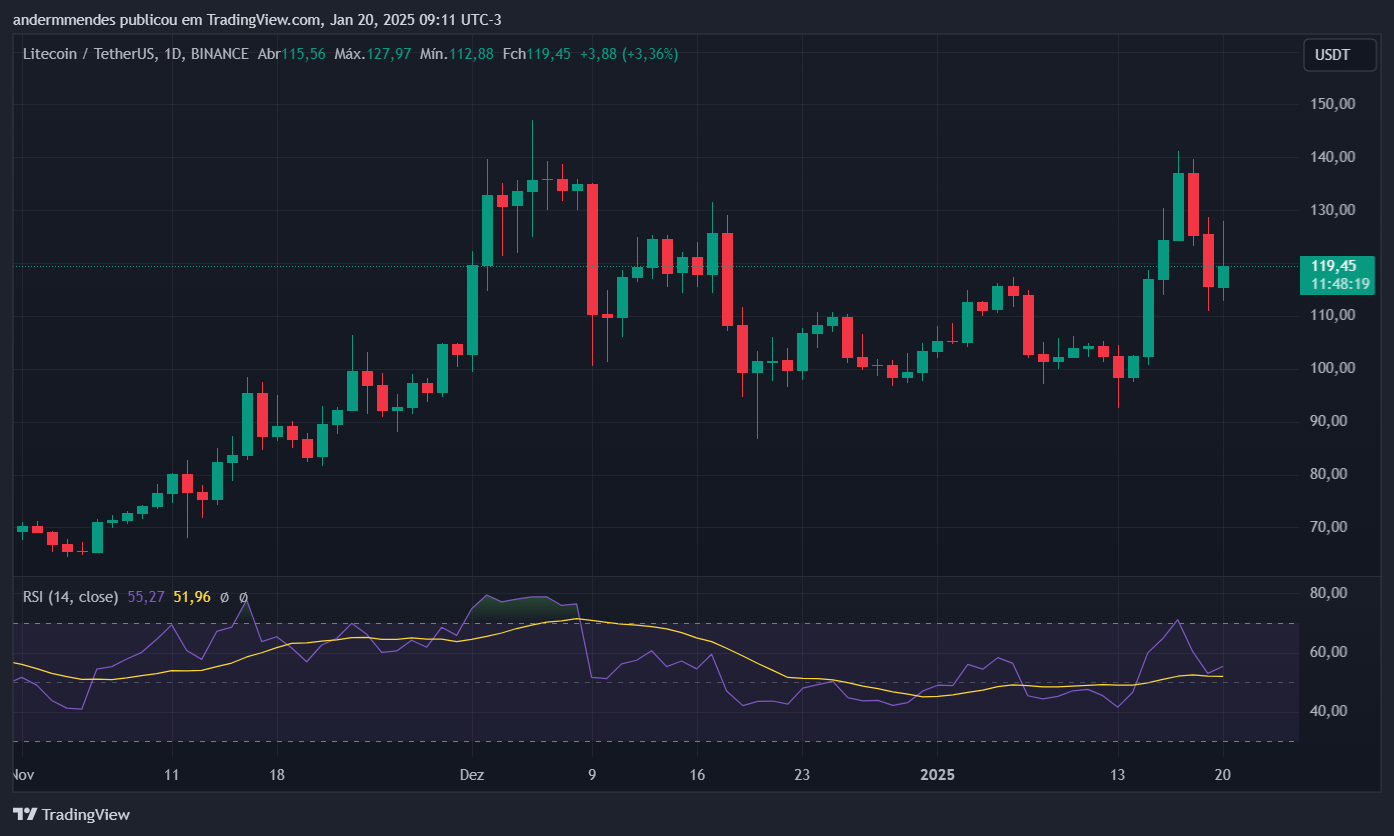Click the Máx.127,97 high value
1394x836 pixels.
[x=372, y=54]
